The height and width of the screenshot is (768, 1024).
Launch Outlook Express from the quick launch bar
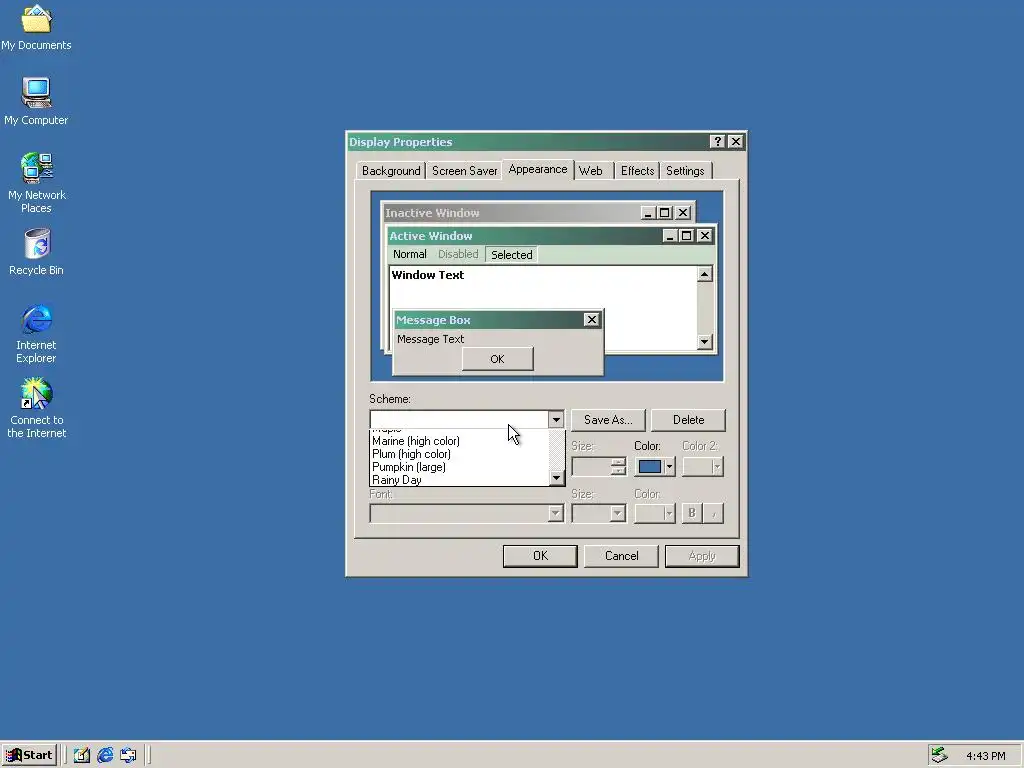pyautogui.click(x=128, y=755)
